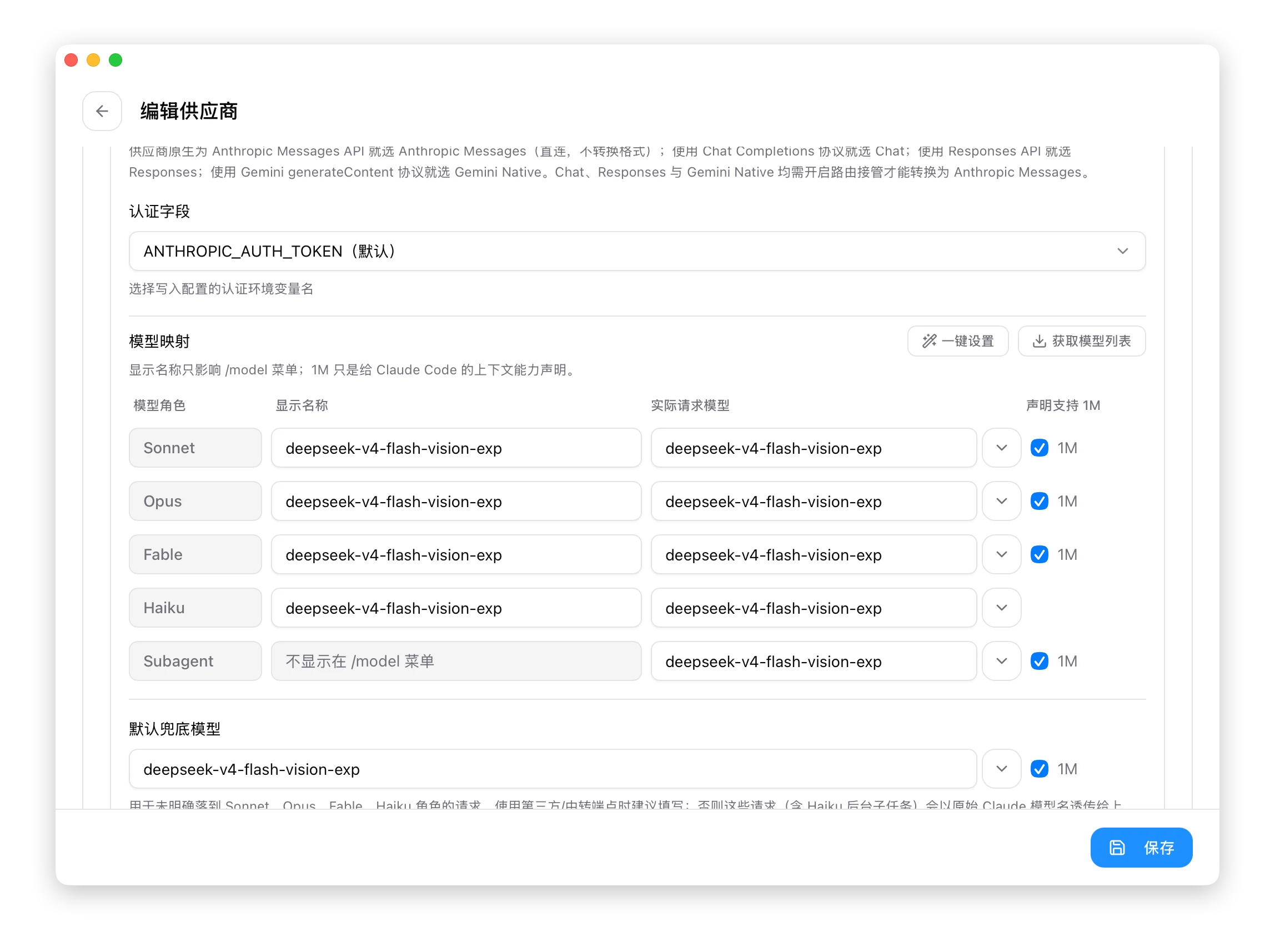
Task: Click the 声明支持 1M column header
Action: point(1063,405)
